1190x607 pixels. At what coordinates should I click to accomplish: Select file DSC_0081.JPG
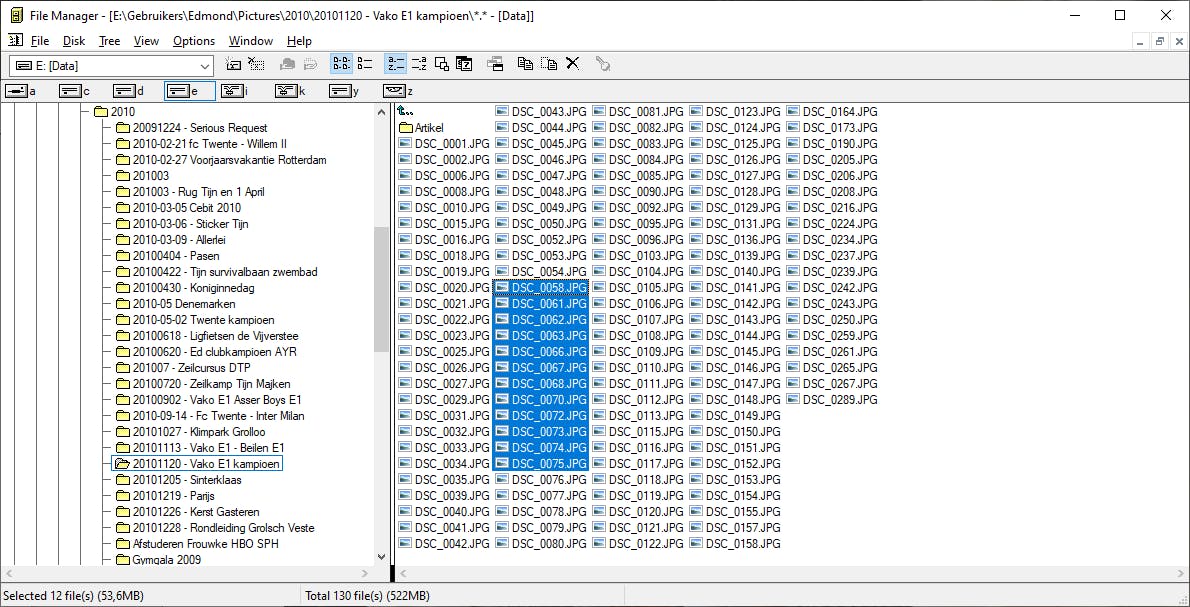tap(638, 112)
